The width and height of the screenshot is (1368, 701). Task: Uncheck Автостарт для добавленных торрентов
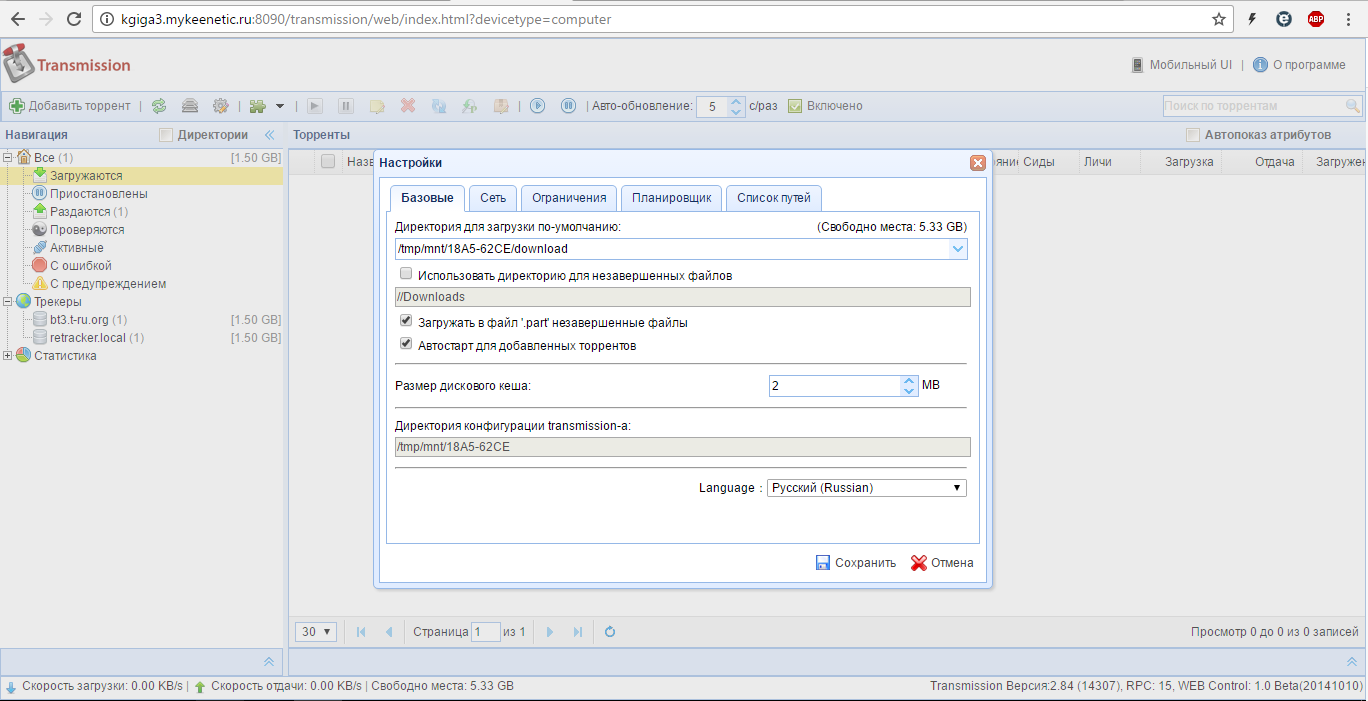point(406,344)
